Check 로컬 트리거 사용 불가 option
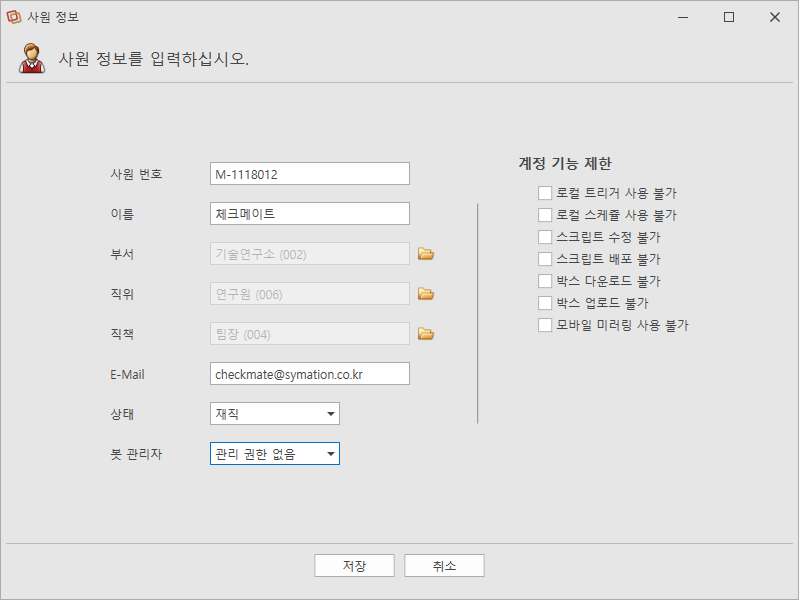This screenshot has height=600, width=799. (x=545, y=193)
